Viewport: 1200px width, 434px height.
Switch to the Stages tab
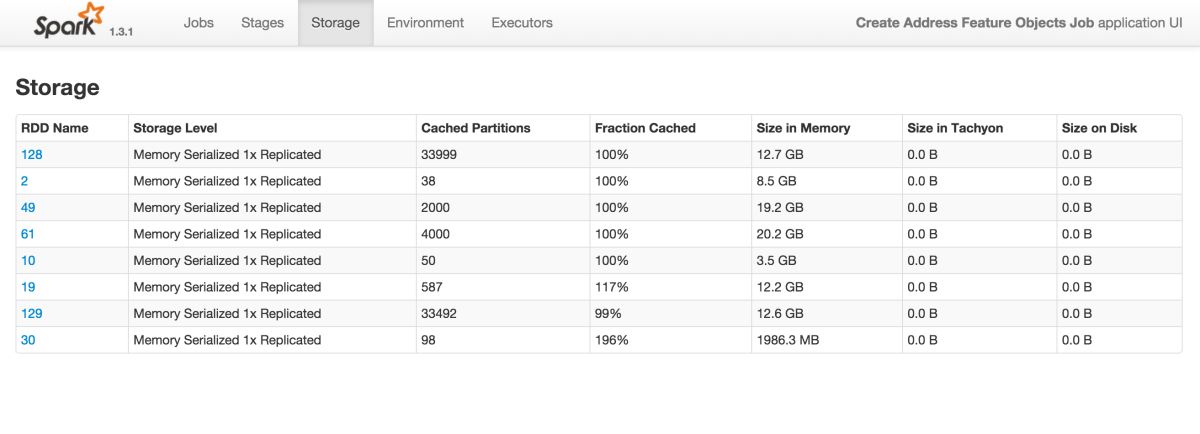point(262,22)
